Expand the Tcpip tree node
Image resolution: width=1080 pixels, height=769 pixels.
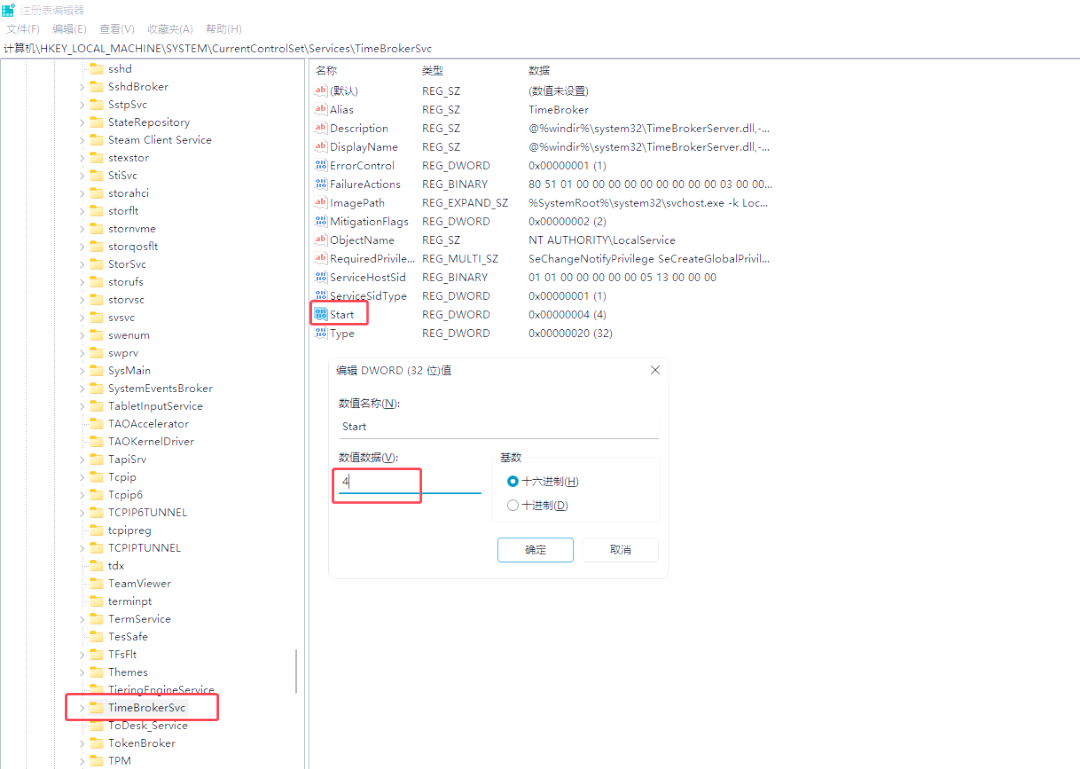(x=82, y=477)
